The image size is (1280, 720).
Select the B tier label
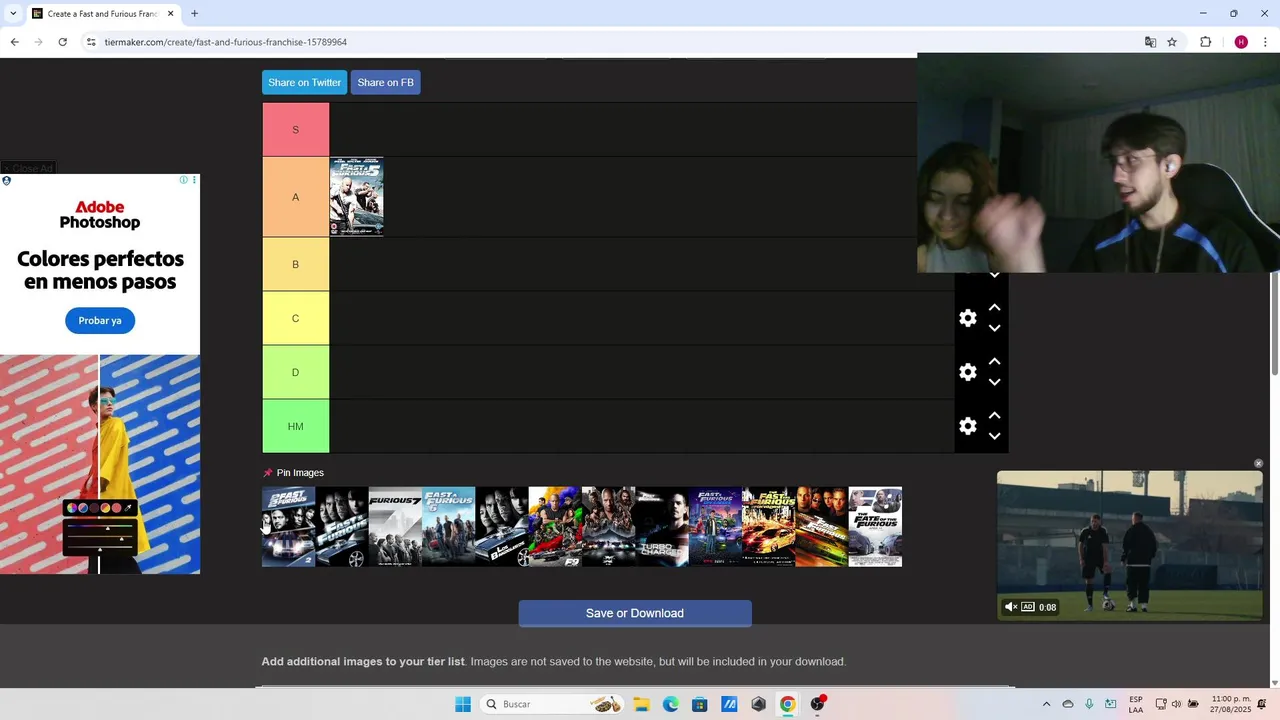(296, 264)
